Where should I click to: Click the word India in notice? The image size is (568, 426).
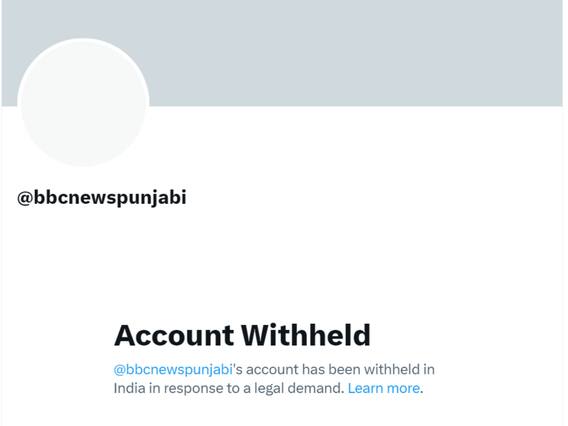[x=126, y=388]
